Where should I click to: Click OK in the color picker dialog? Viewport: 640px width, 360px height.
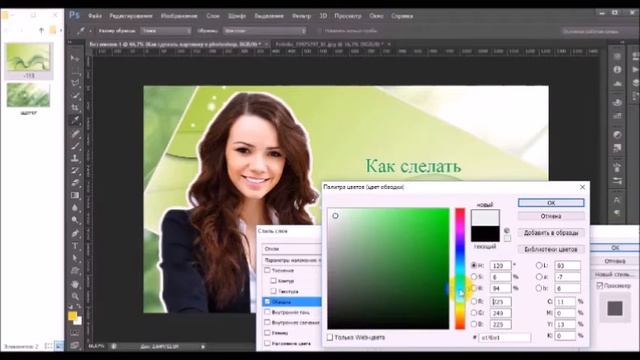[x=551, y=203]
